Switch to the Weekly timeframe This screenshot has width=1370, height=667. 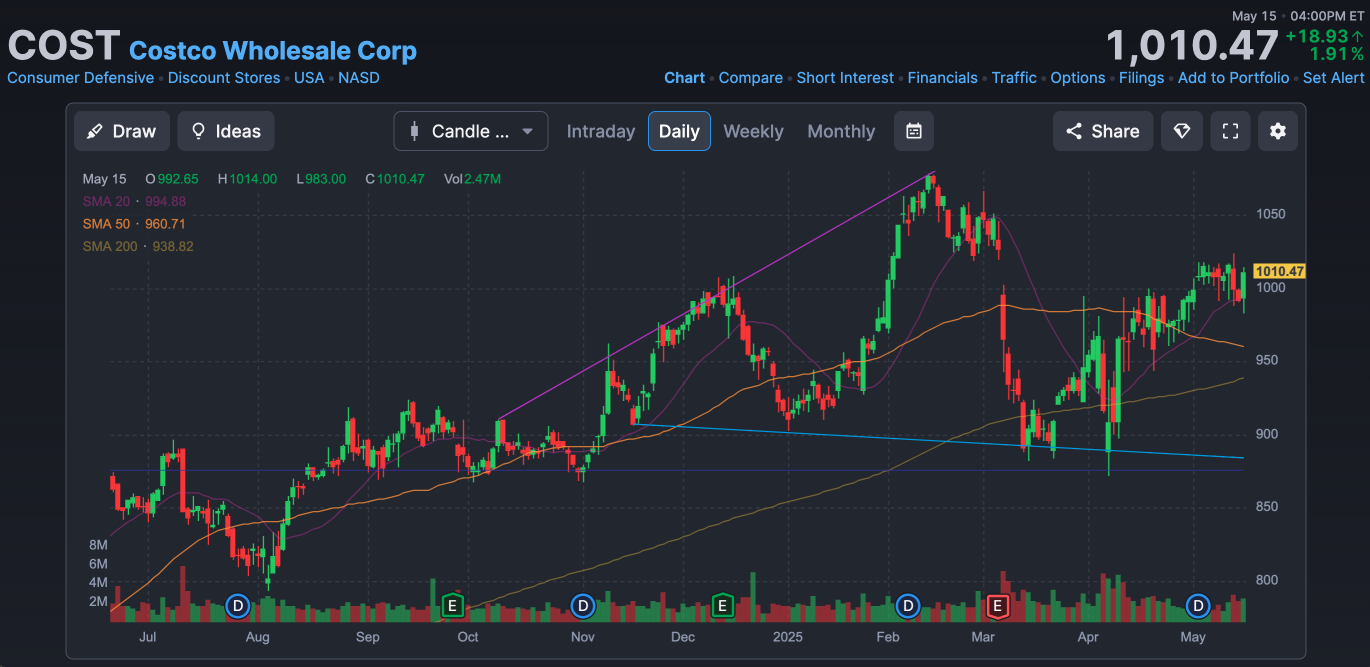[x=753, y=131]
